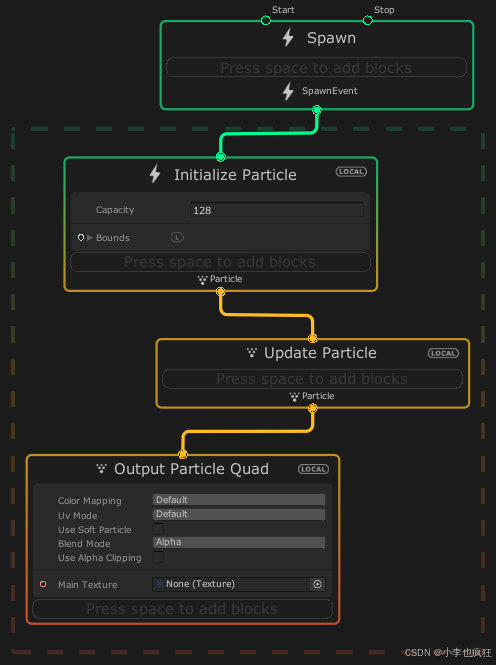Screen dimensions: 496x665
Task: Select the Initialize Particle title
Action: tap(235, 175)
